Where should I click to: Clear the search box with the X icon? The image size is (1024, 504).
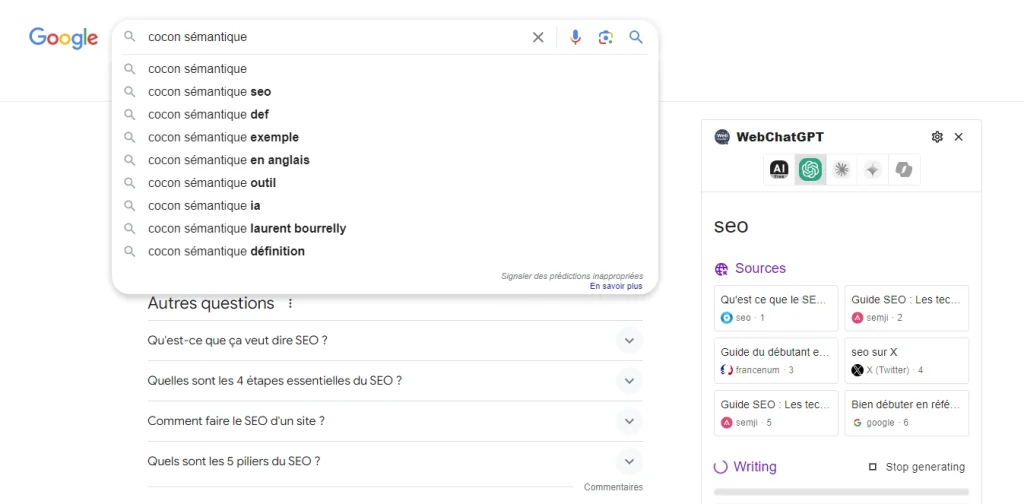tap(538, 37)
